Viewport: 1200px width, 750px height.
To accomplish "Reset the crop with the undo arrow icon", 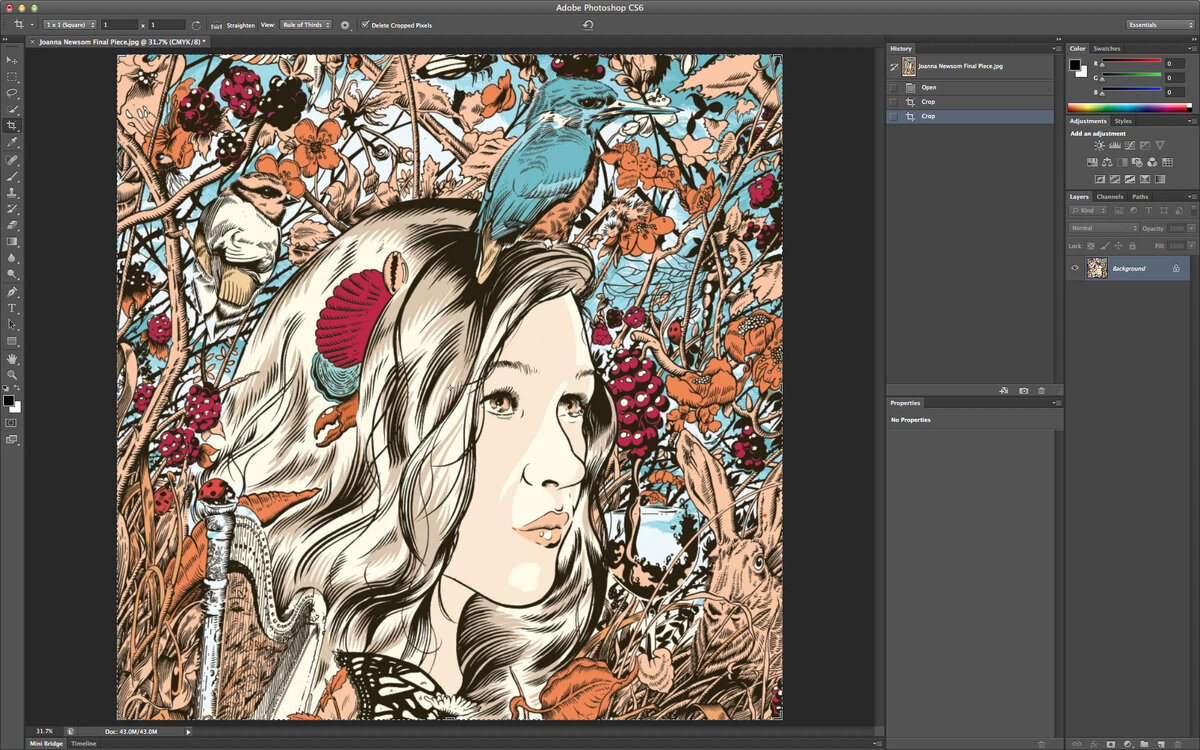I will tap(588, 24).
